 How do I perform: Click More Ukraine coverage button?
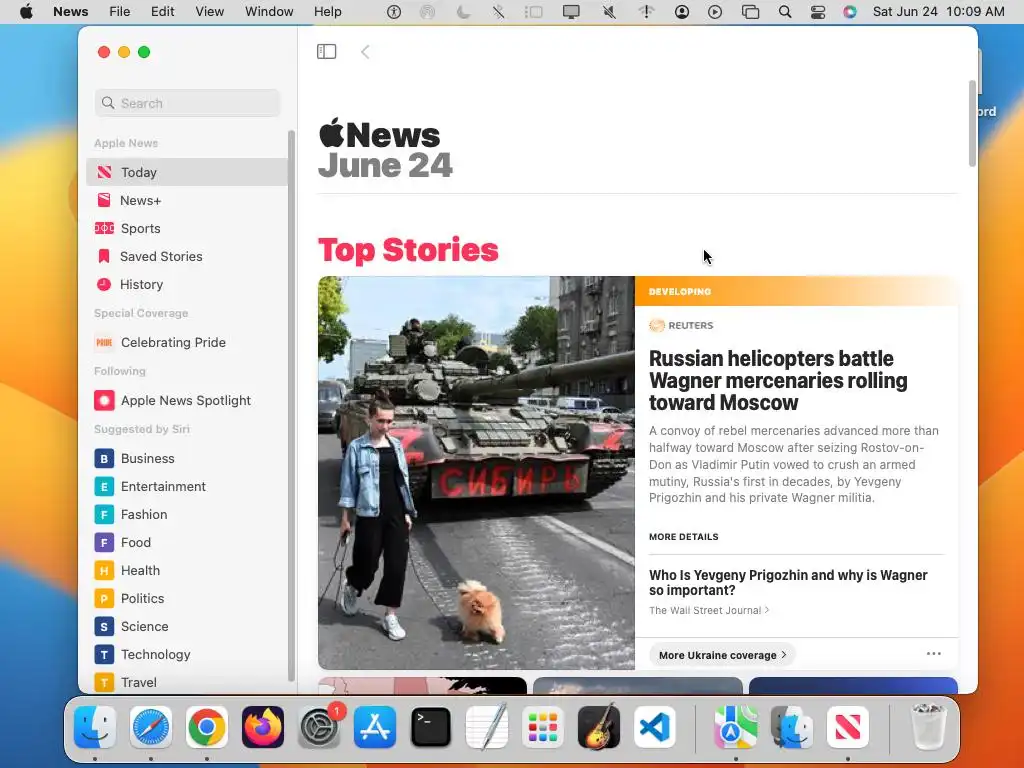722,655
